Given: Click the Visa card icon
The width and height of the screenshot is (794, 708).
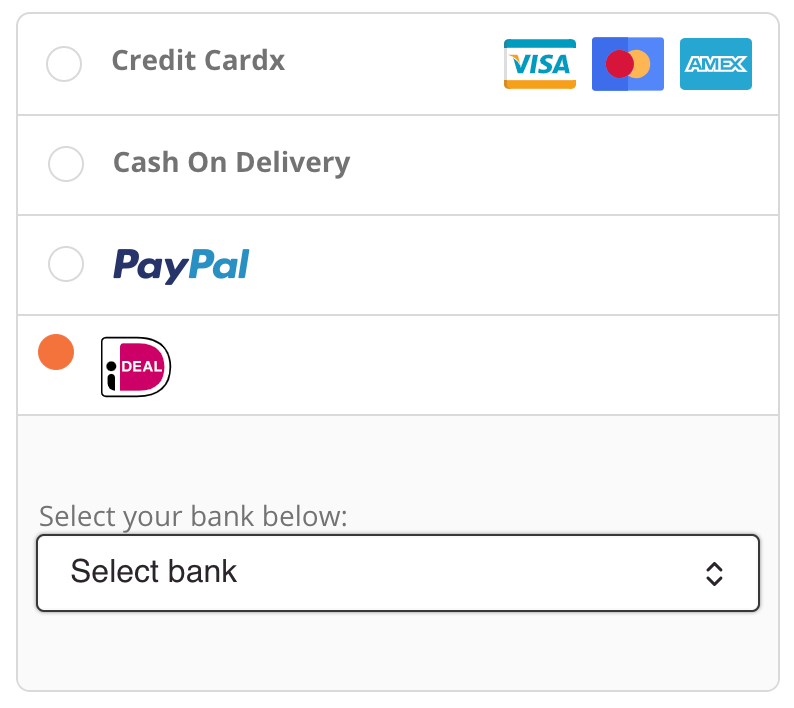Looking at the screenshot, I should click(540, 64).
